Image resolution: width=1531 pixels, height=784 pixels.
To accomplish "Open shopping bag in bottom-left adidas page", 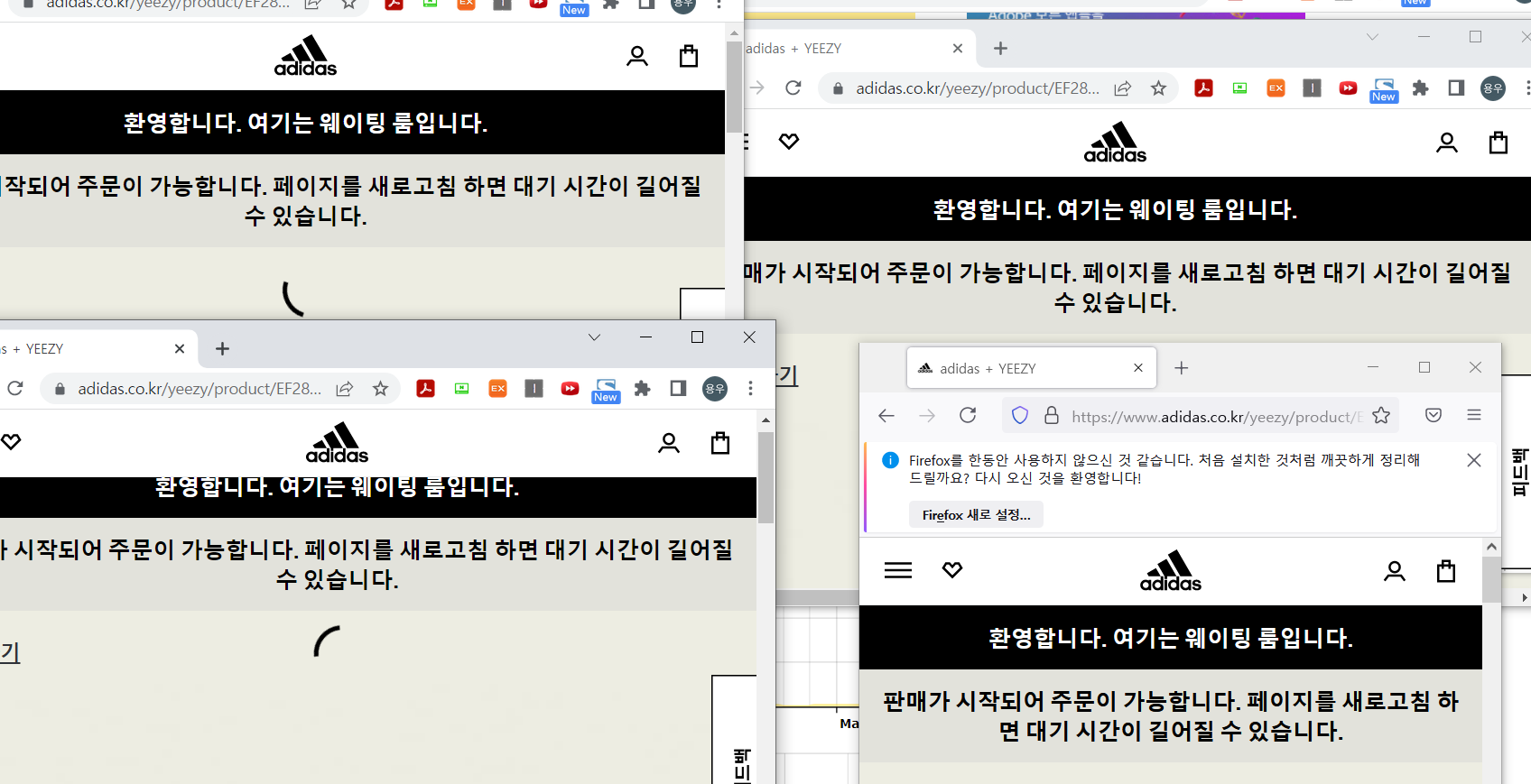I will click(x=720, y=443).
